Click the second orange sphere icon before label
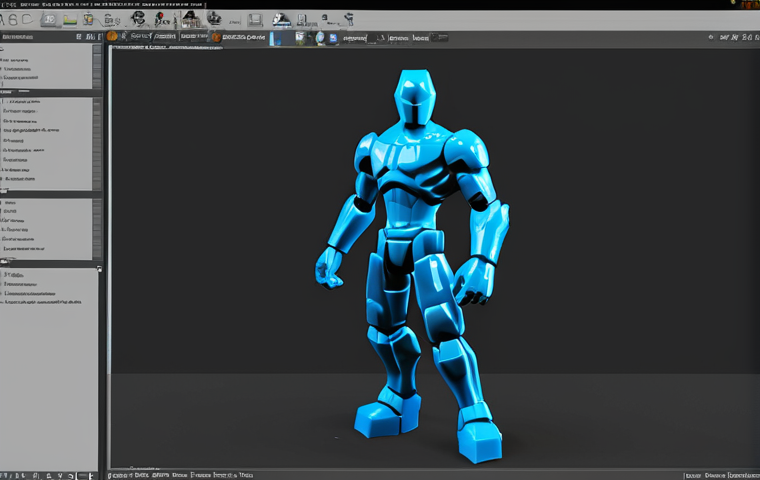Viewport: 760px width, 480px height. click(x=216, y=37)
